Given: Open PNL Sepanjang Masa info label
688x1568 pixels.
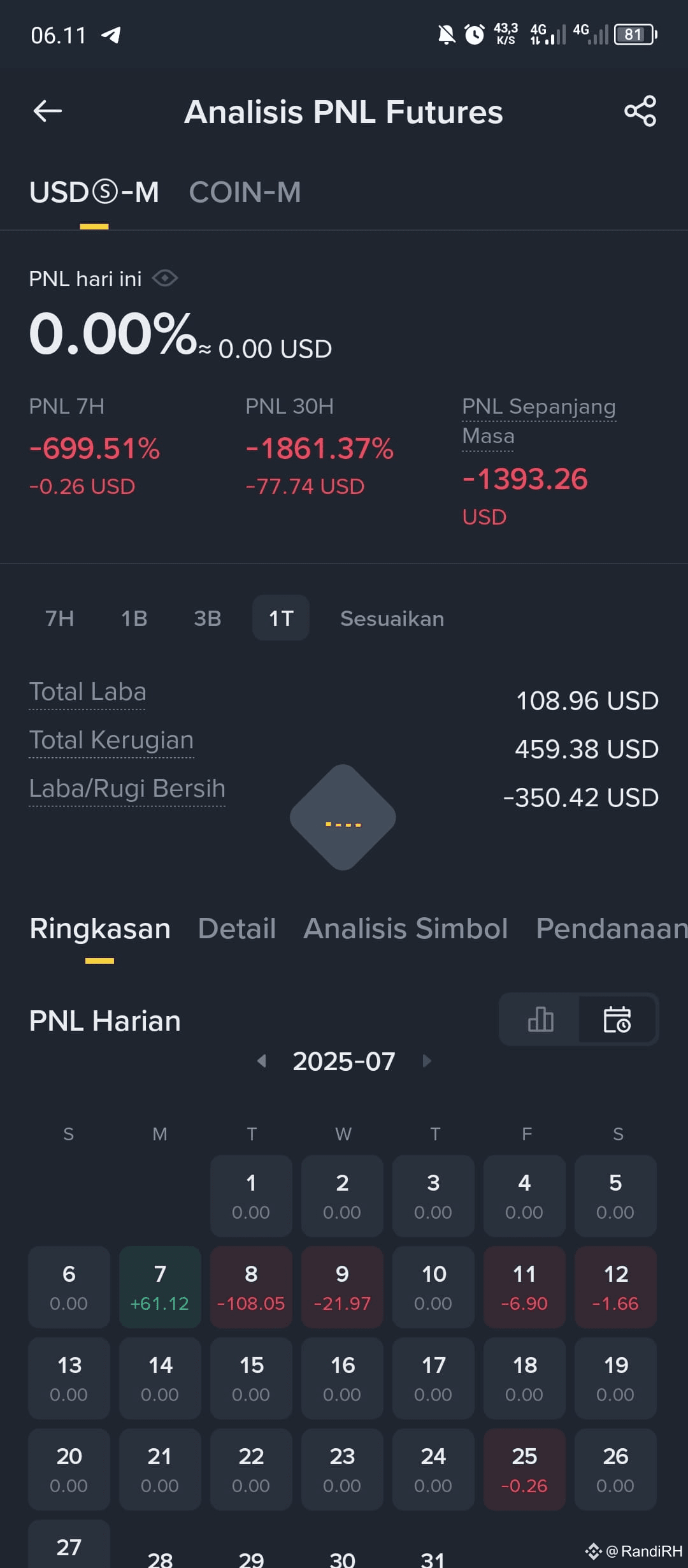Looking at the screenshot, I should click(539, 421).
